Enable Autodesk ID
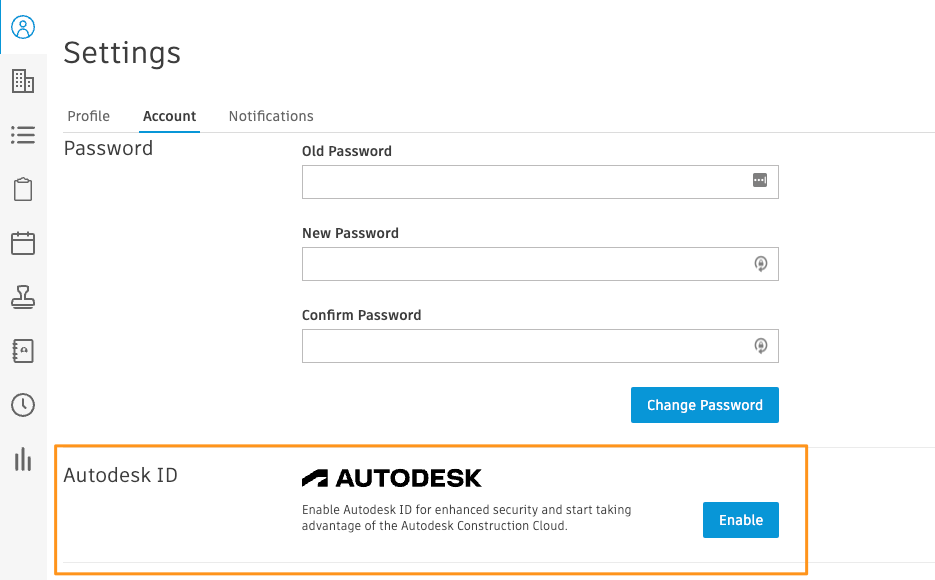This screenshot has height=580, width=935. [740, 520]
